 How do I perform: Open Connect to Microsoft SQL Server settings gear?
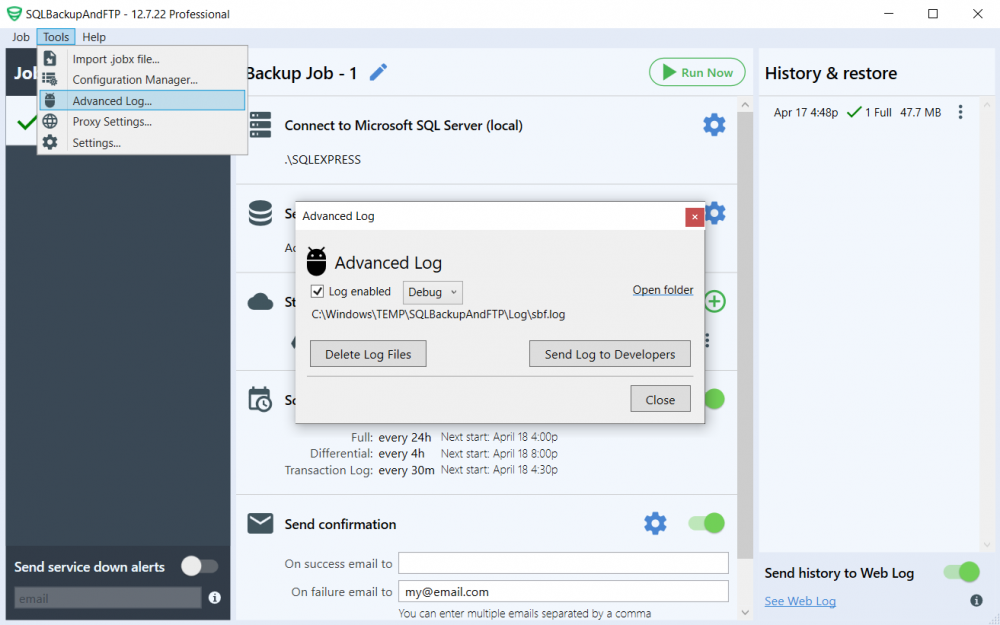point(713,124)
